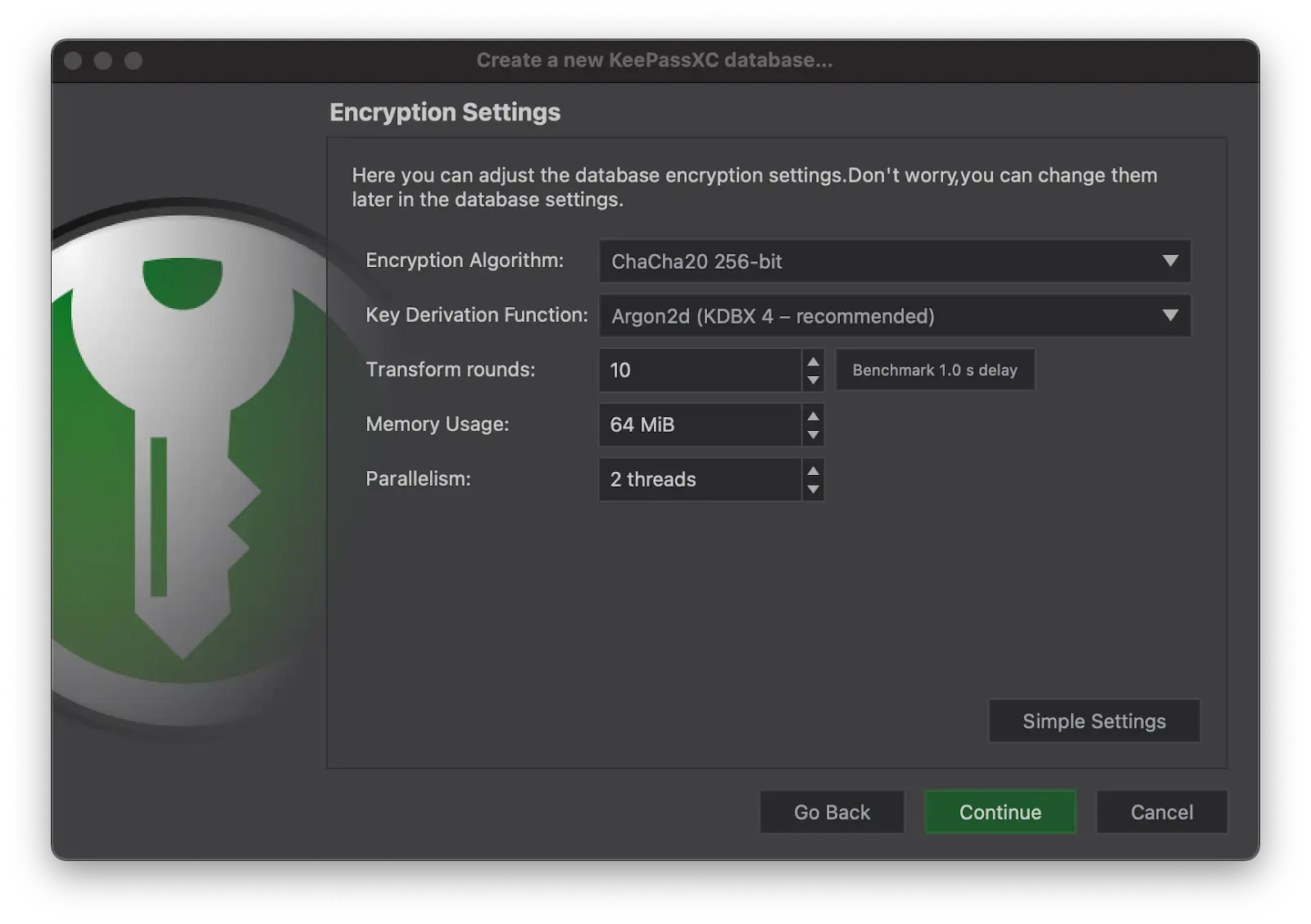Raise Parallelism thread count
Screen dimensions: 1311x924
coord(812,472)
